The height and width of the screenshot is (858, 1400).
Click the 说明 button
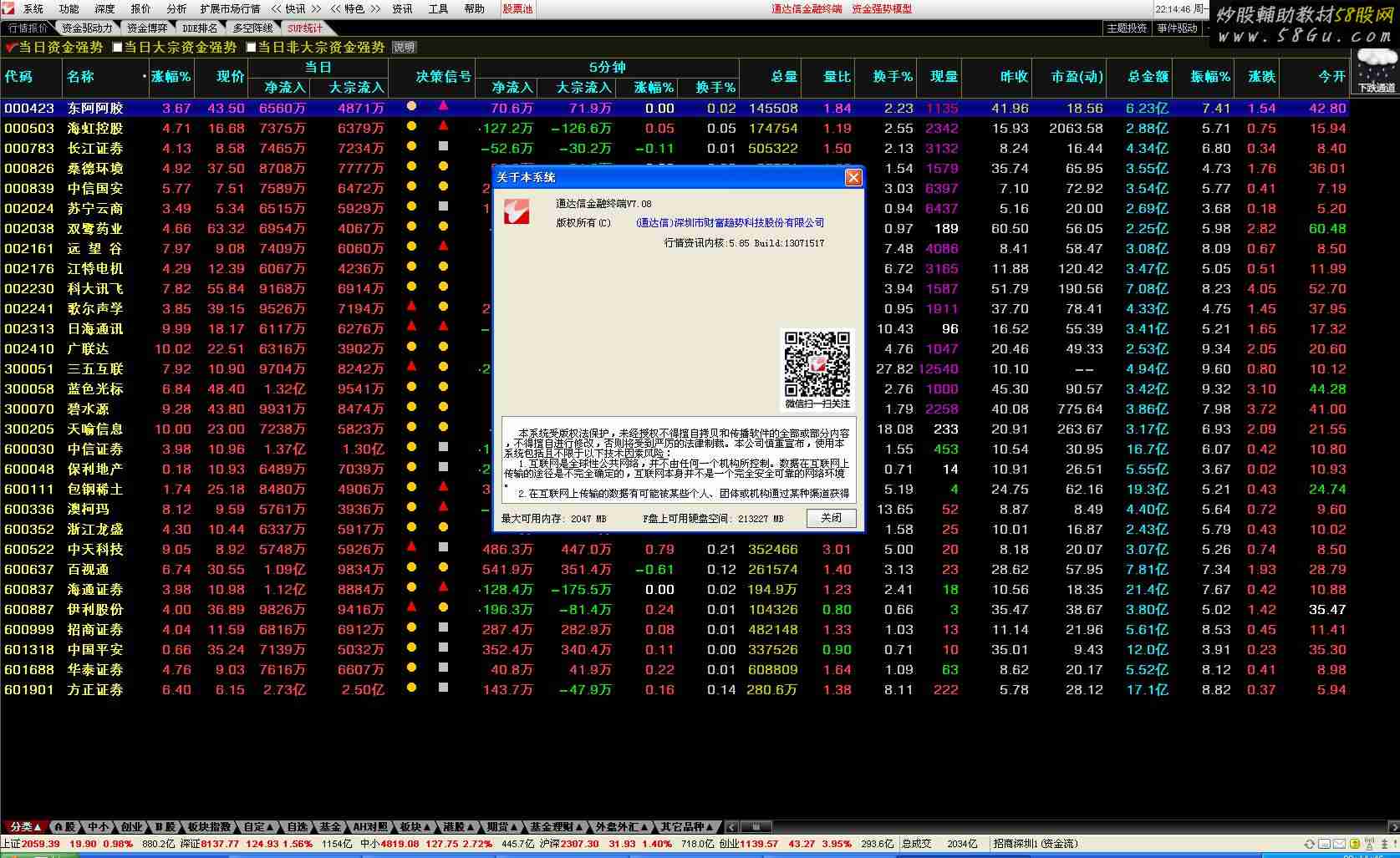click(x=404, y=48)
